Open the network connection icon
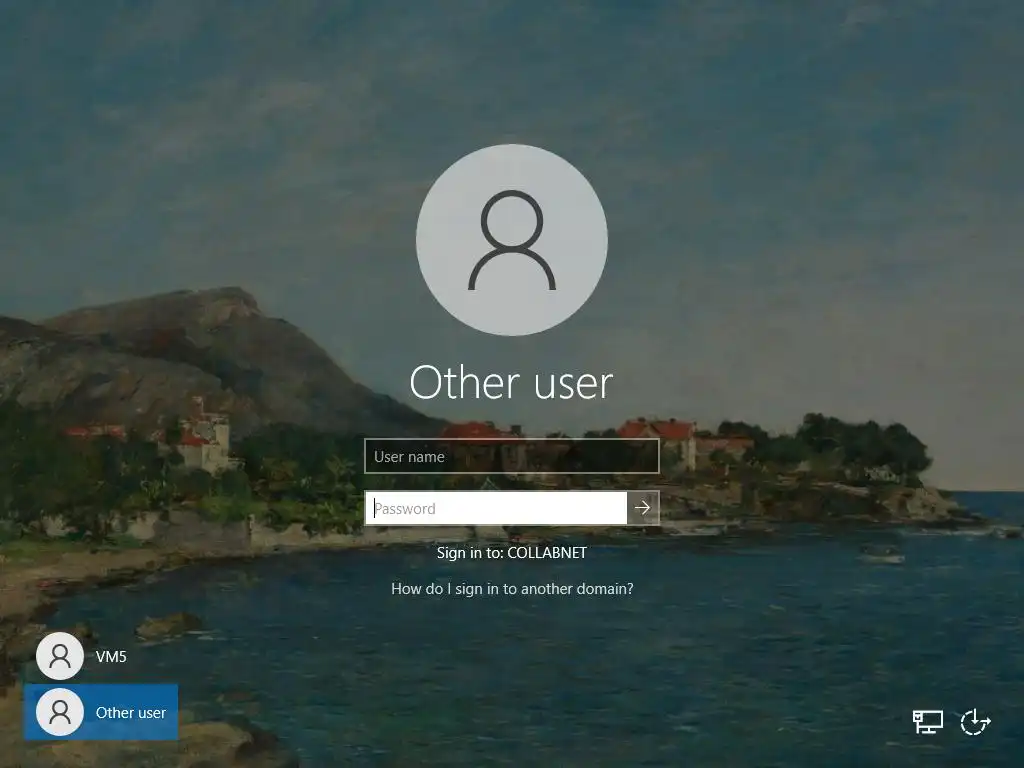This screenshot has height=768, width=1024. 927,722
